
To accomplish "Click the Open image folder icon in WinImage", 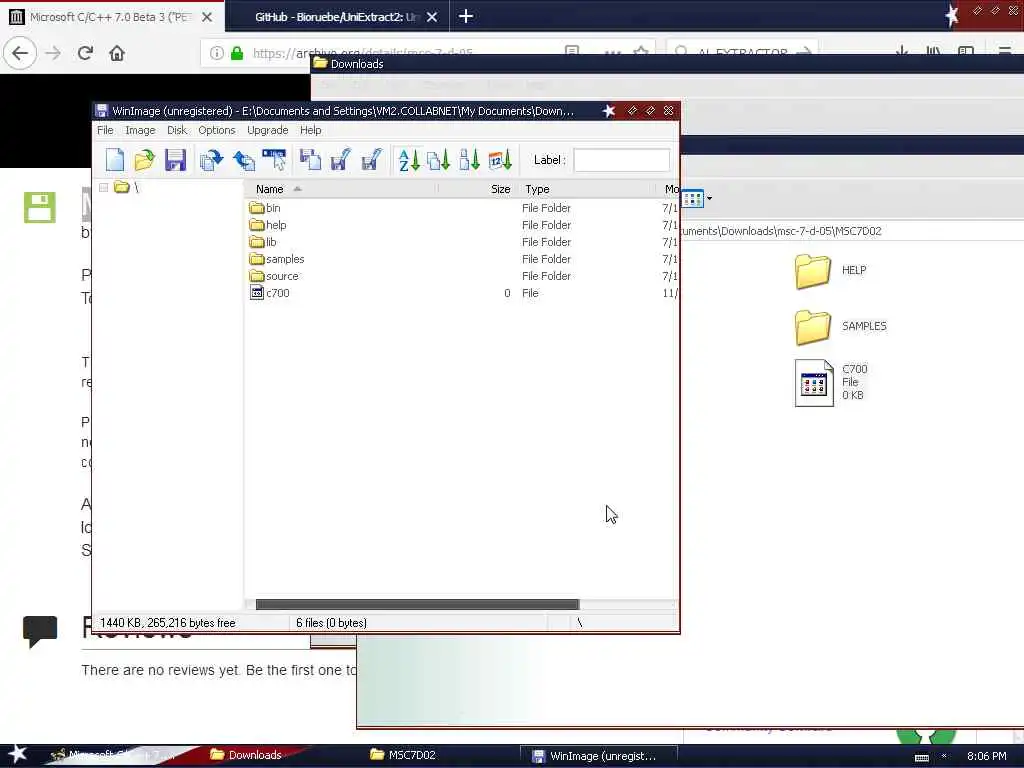I will [x=145, y=159].
